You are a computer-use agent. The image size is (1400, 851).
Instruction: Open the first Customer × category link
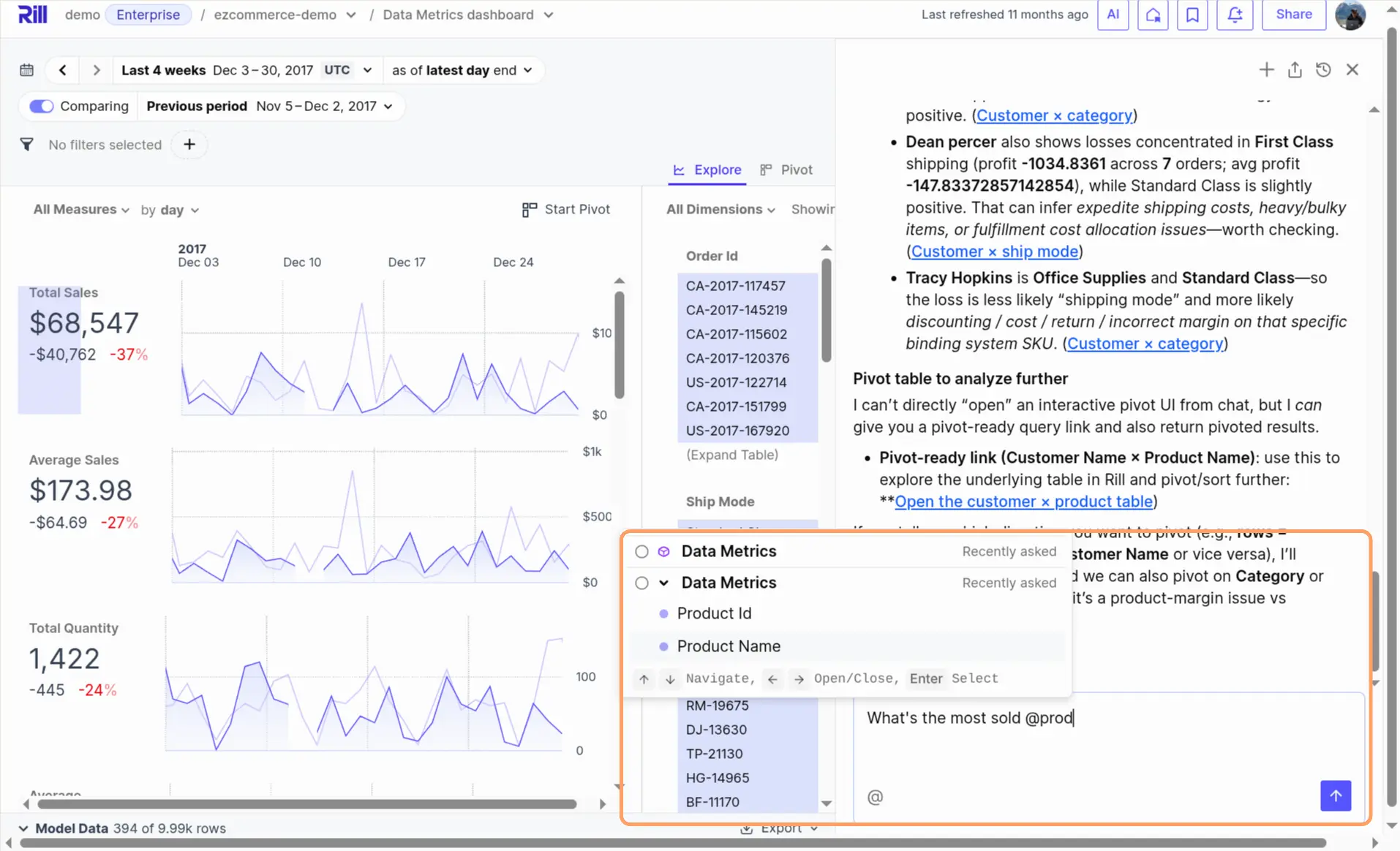[x=1054, y=116]
